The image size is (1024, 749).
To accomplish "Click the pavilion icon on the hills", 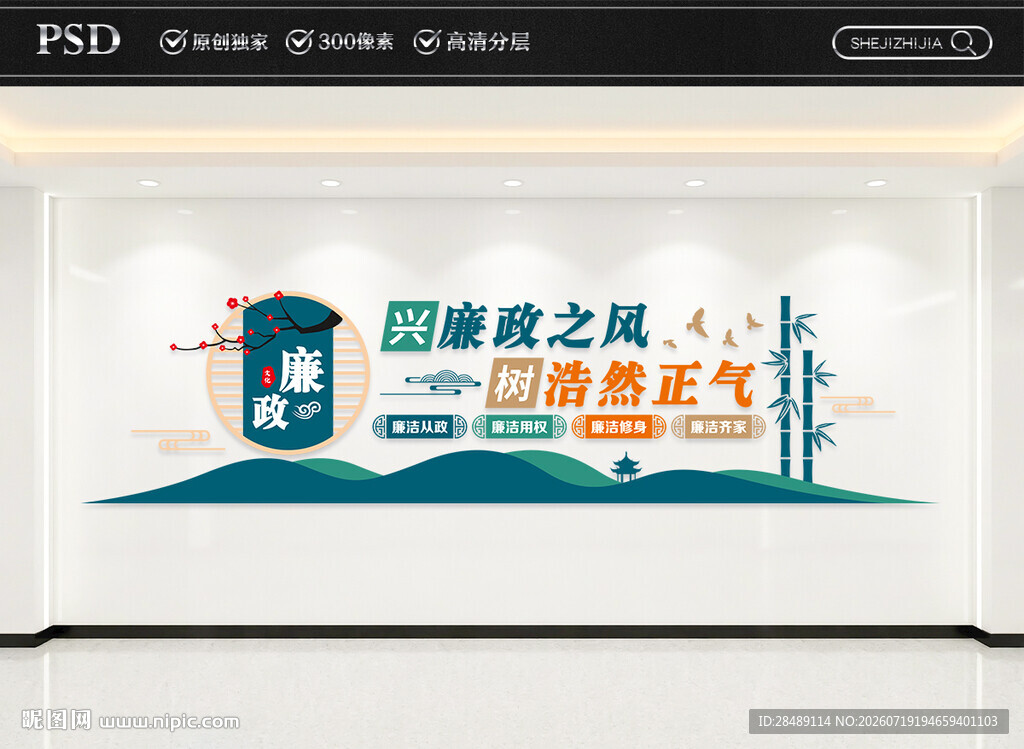I will (626, 468).
